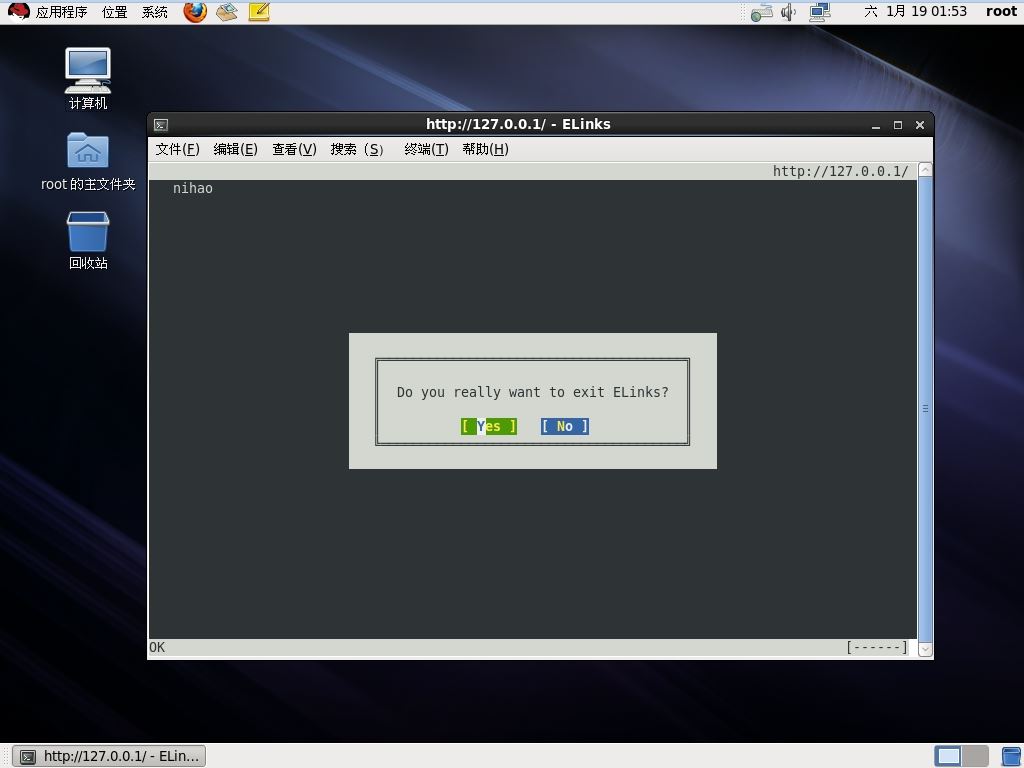Click the removable drive tray icon

click(x=761, y=12)
